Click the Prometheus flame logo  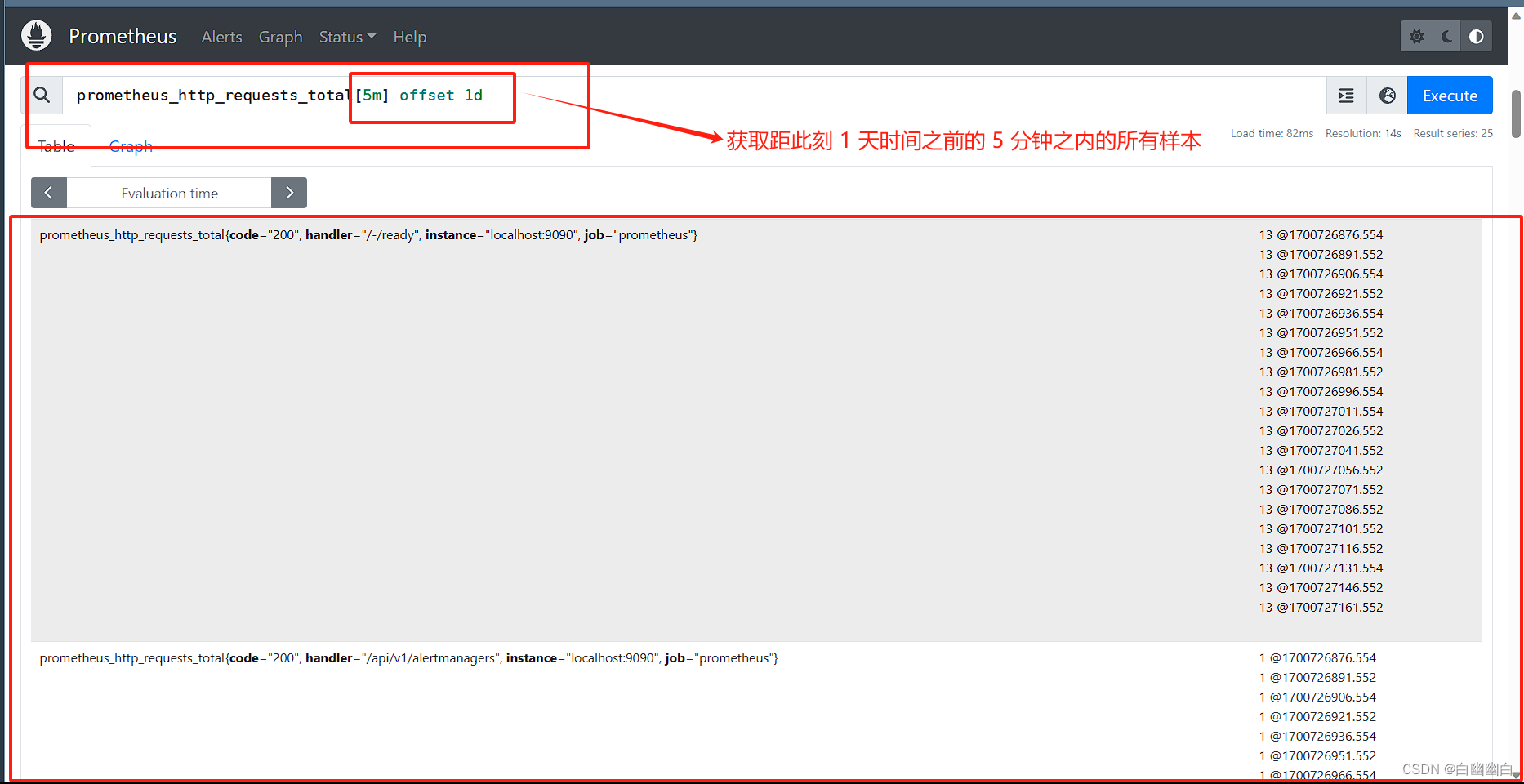(37, 36)
